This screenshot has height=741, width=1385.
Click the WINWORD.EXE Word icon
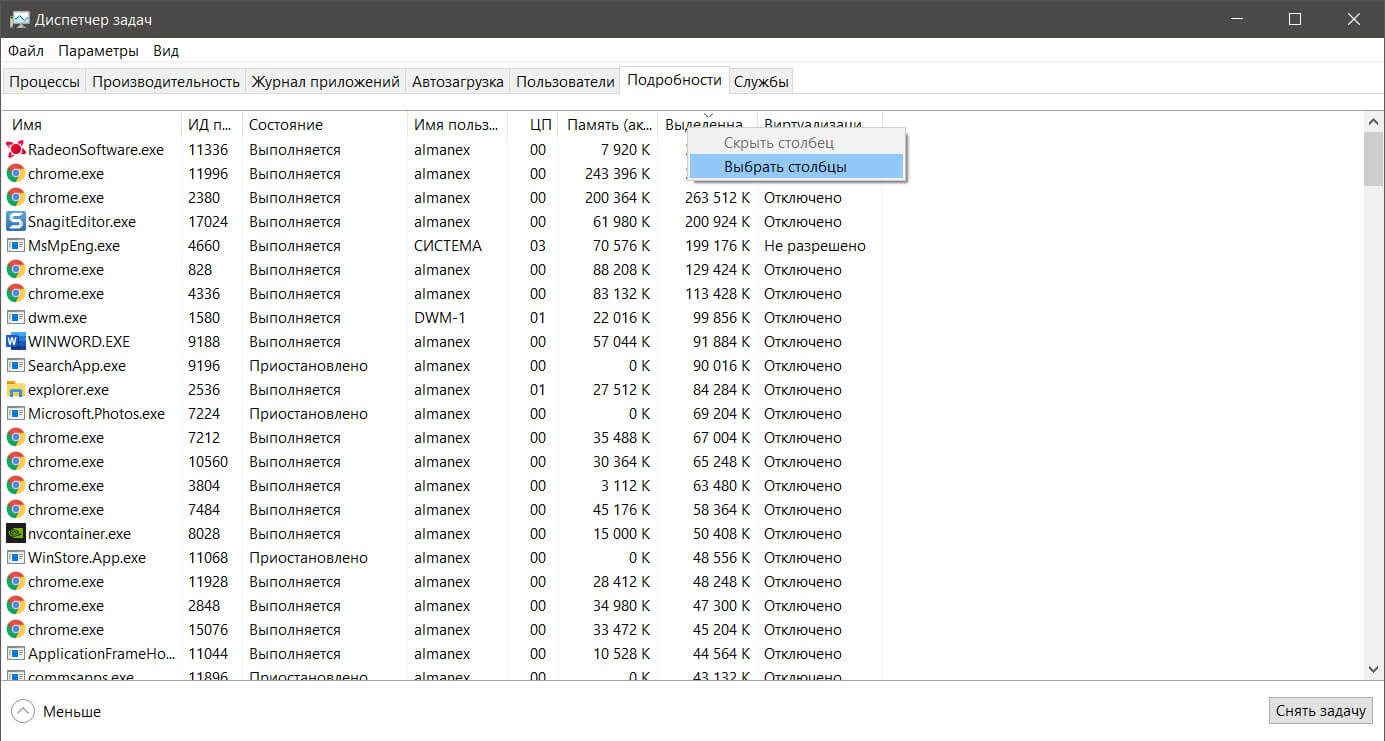(x=16, y=342)
